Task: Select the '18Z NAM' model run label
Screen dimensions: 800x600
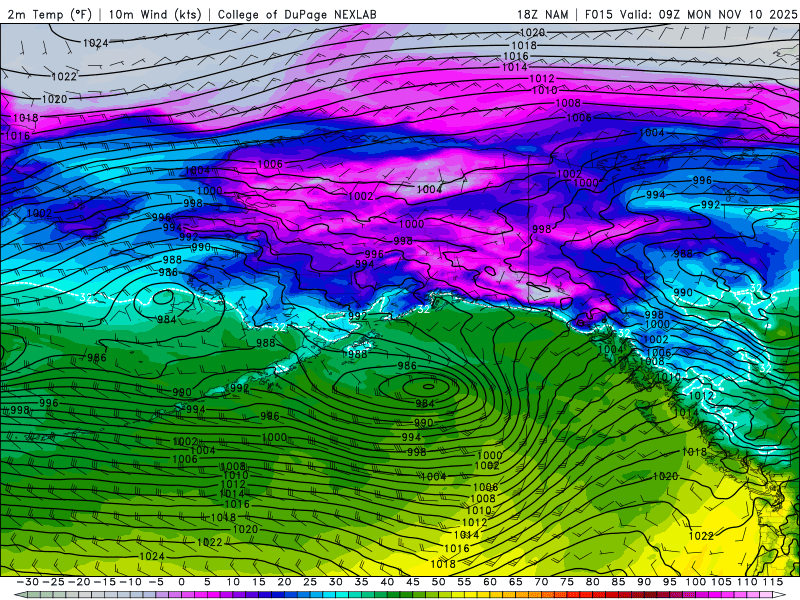Action: [x=543, y=14]
